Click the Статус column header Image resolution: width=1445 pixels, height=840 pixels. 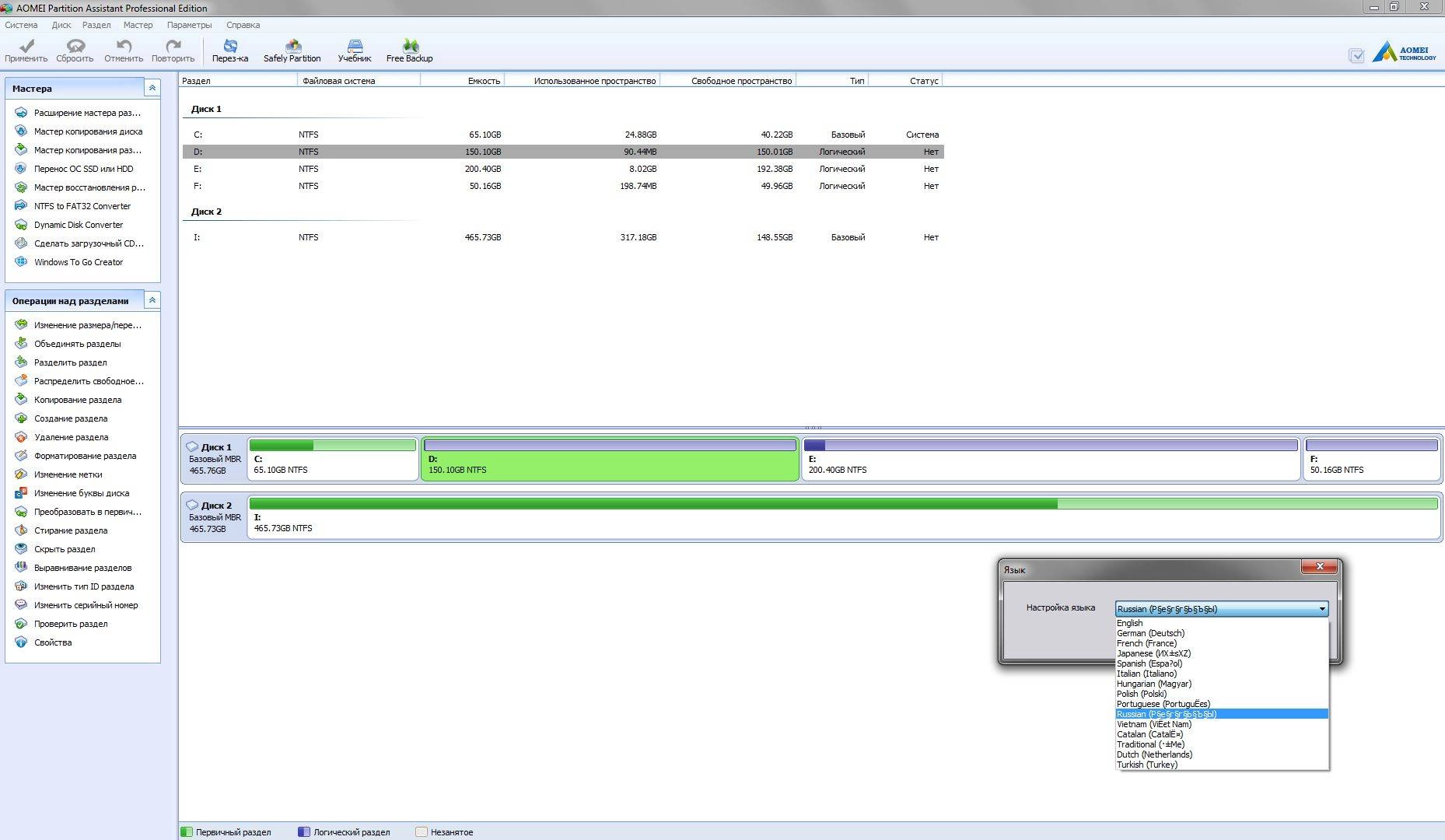pyautogui.click(x=905, y=81)
